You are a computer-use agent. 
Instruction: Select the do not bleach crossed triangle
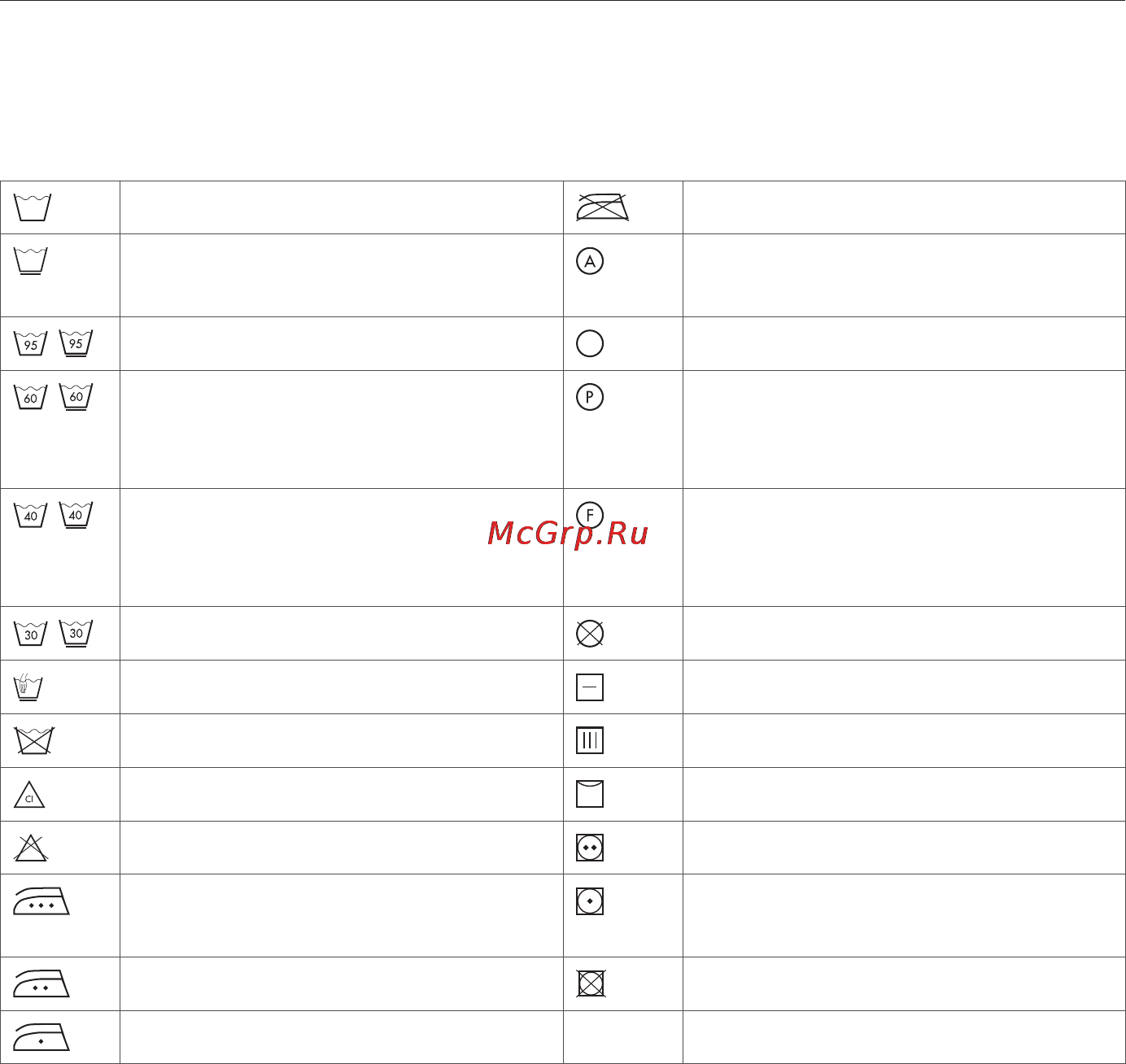pos(31,848)
